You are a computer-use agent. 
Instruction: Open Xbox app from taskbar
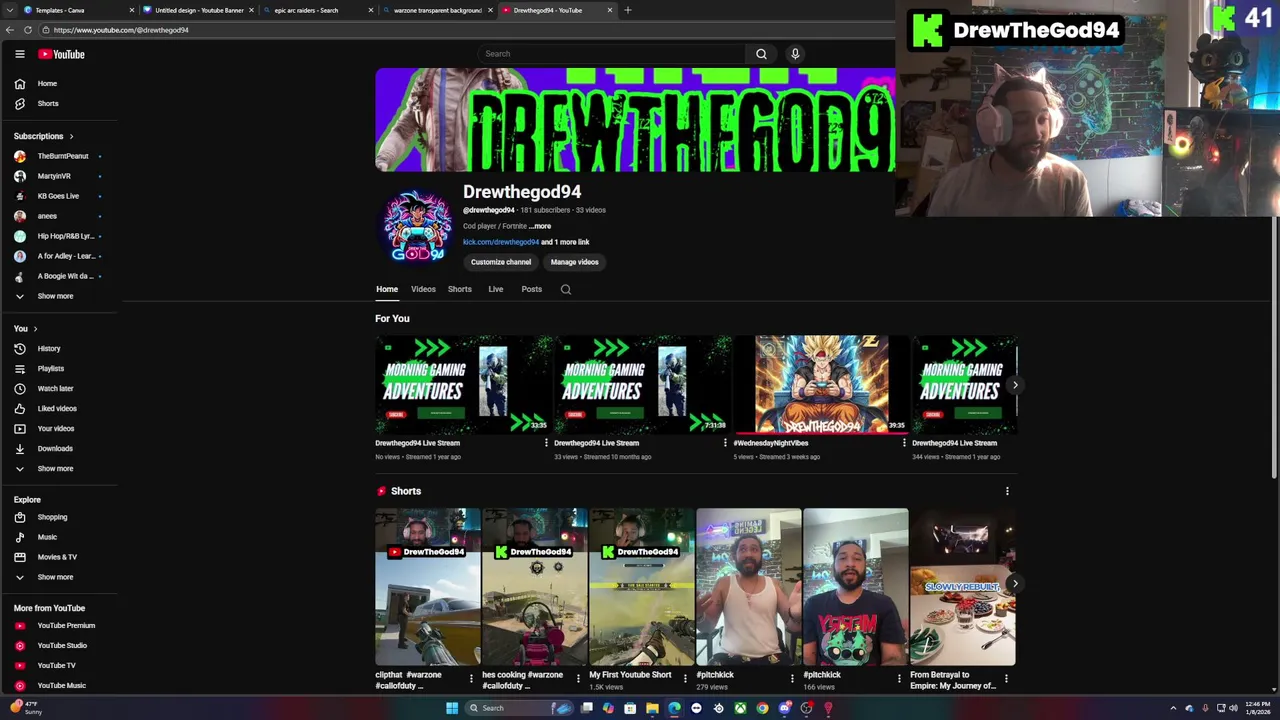[x=740, y=708]
